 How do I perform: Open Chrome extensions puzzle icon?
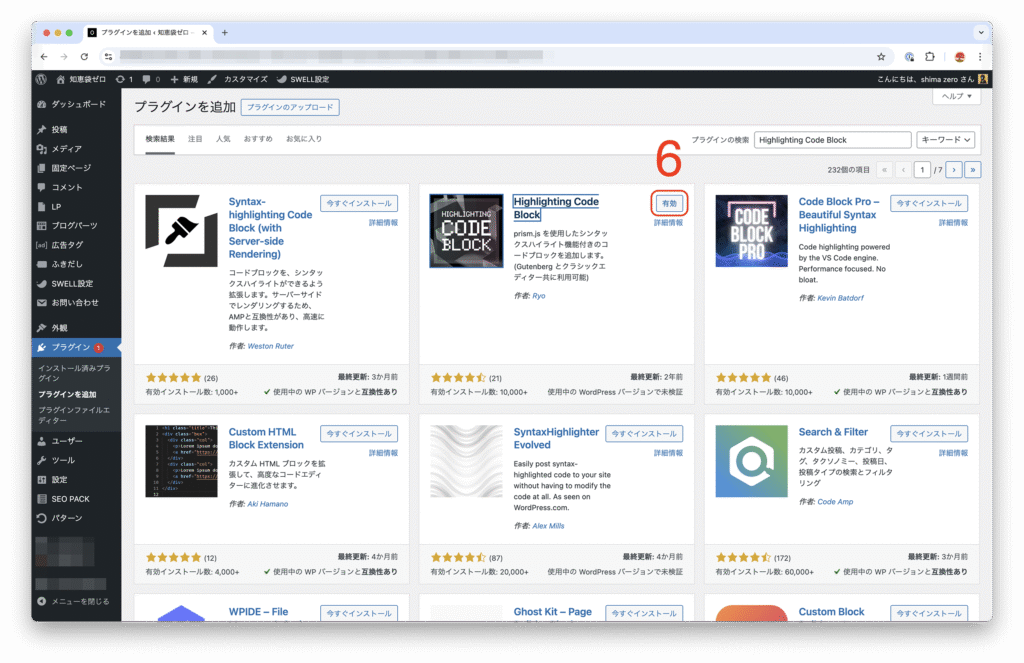930,57
